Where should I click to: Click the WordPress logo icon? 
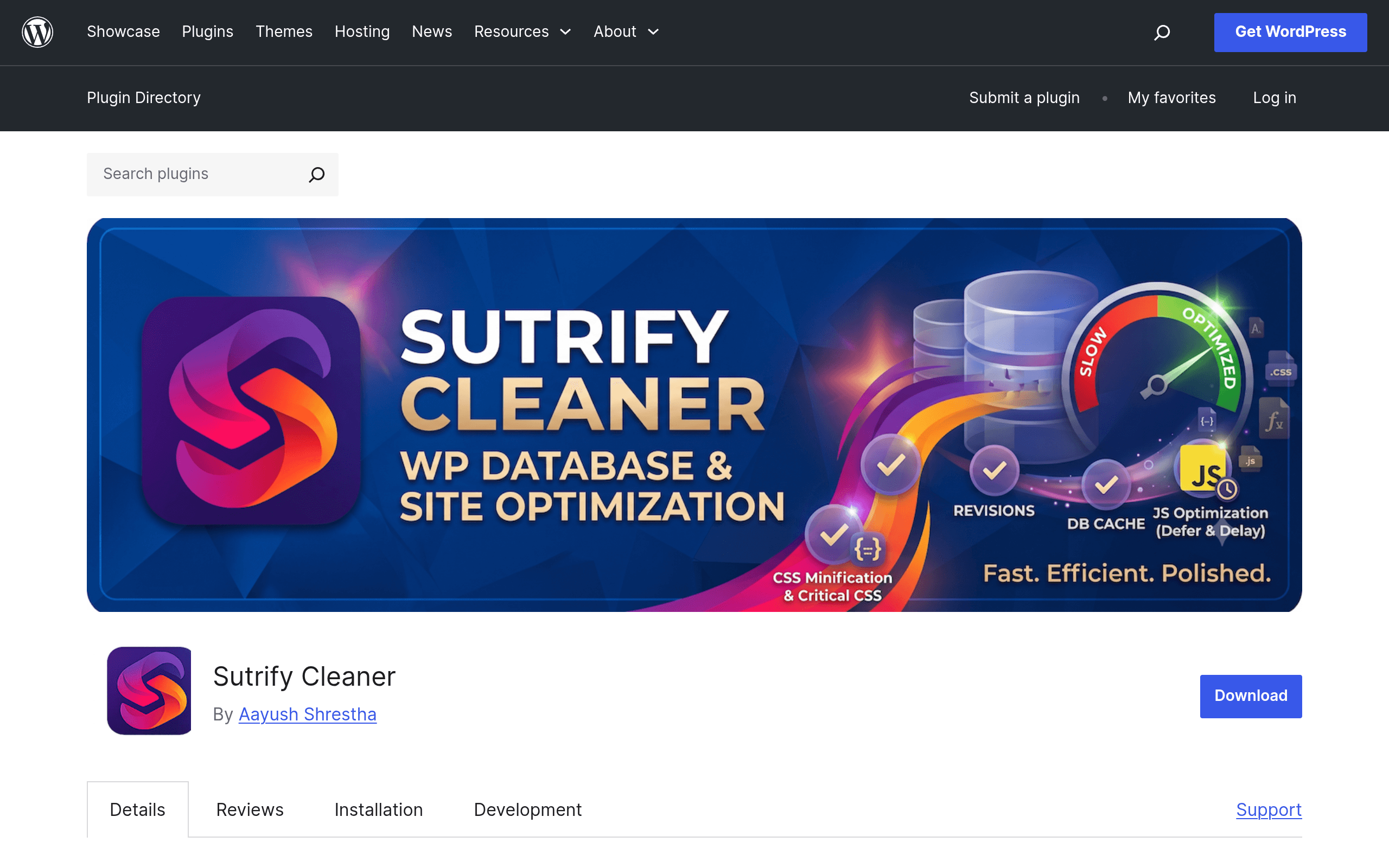tap(37, 32)
